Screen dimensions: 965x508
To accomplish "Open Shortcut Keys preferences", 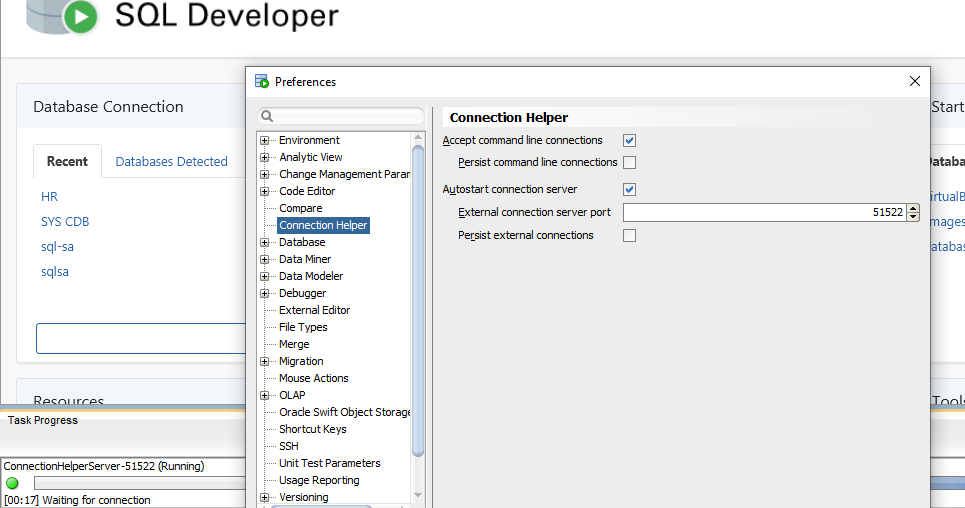I will coord(313,429).
